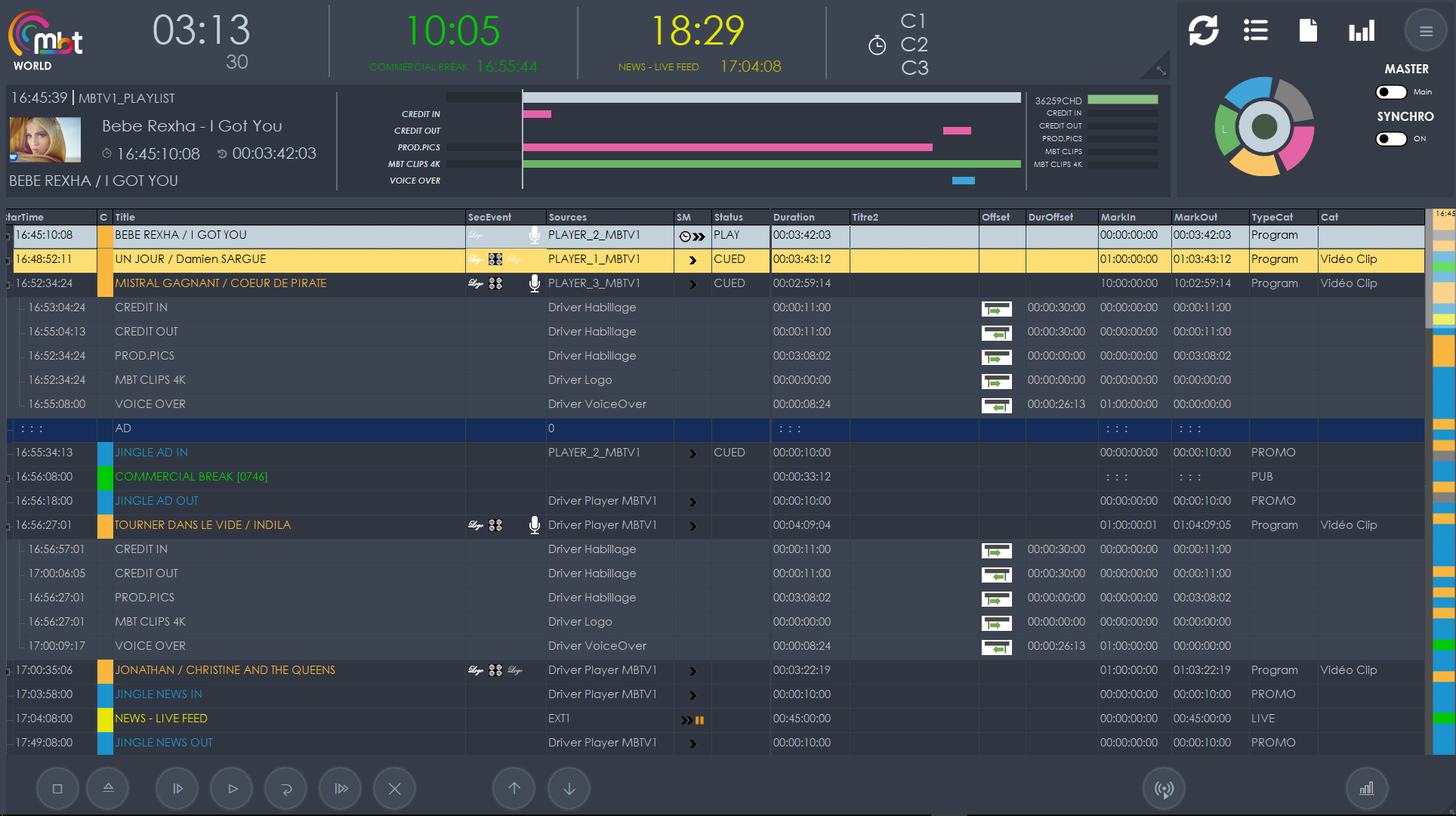Viewport: 1456px width, 816px height.
Task: Click the MBT World logo
Action: pyautogui.click(x=45, y=42)
